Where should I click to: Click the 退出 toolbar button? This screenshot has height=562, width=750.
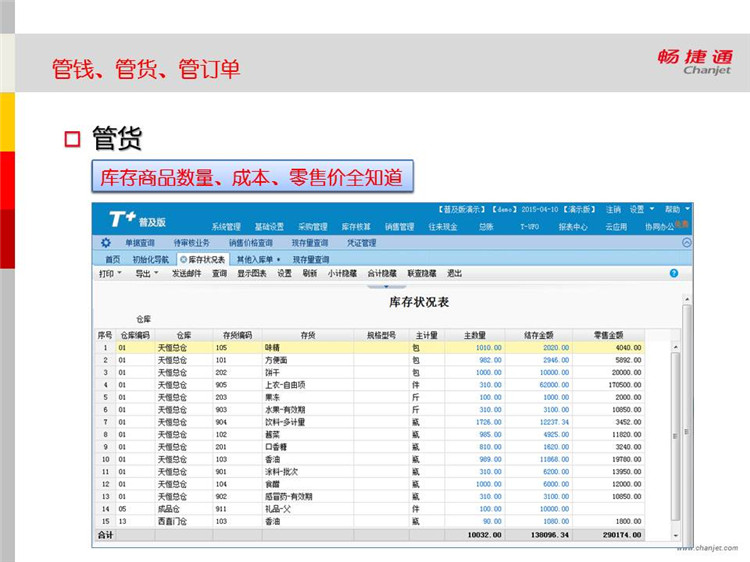[454, 273]
